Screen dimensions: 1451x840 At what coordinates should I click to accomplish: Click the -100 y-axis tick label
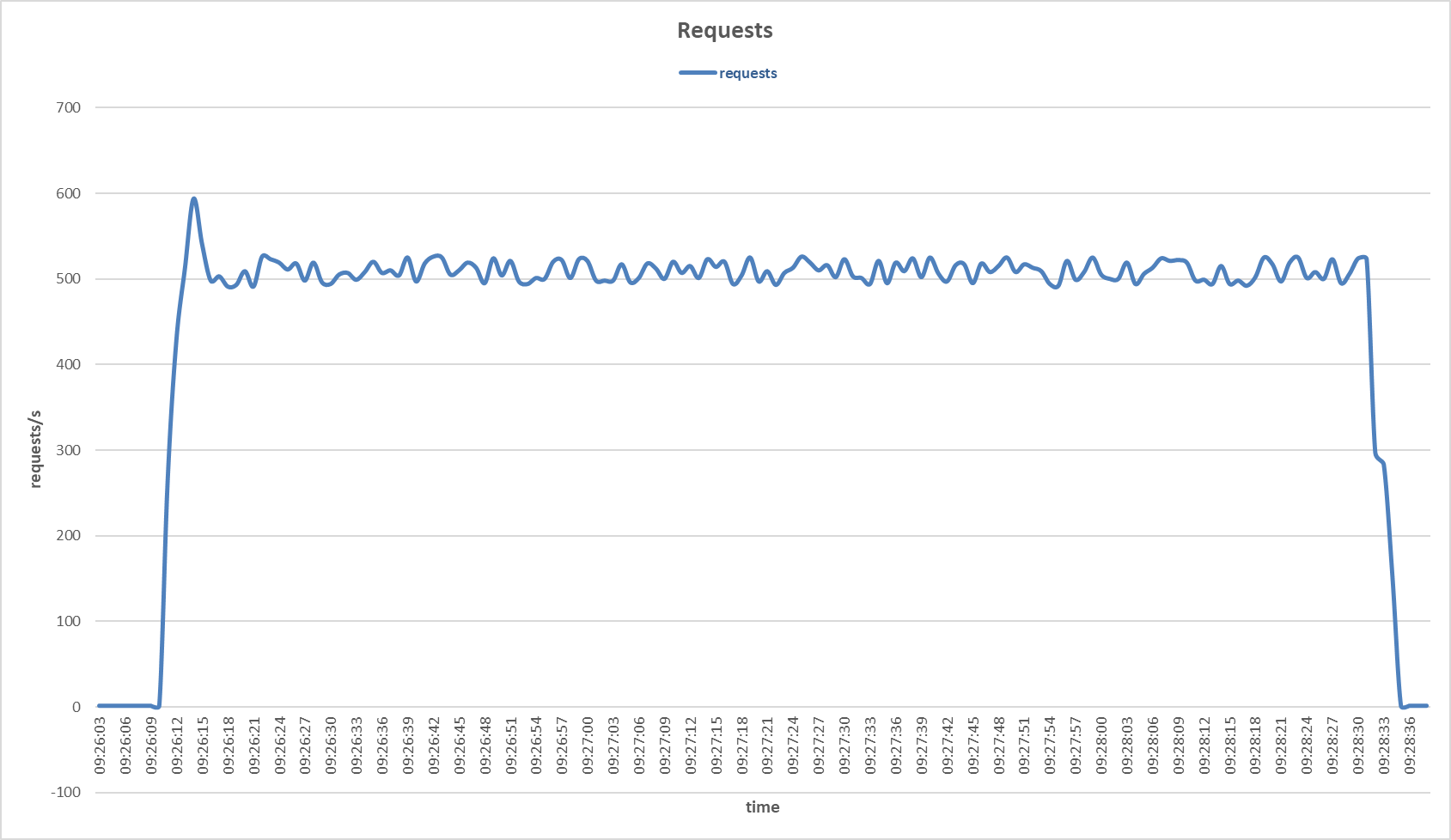(64, 792)
